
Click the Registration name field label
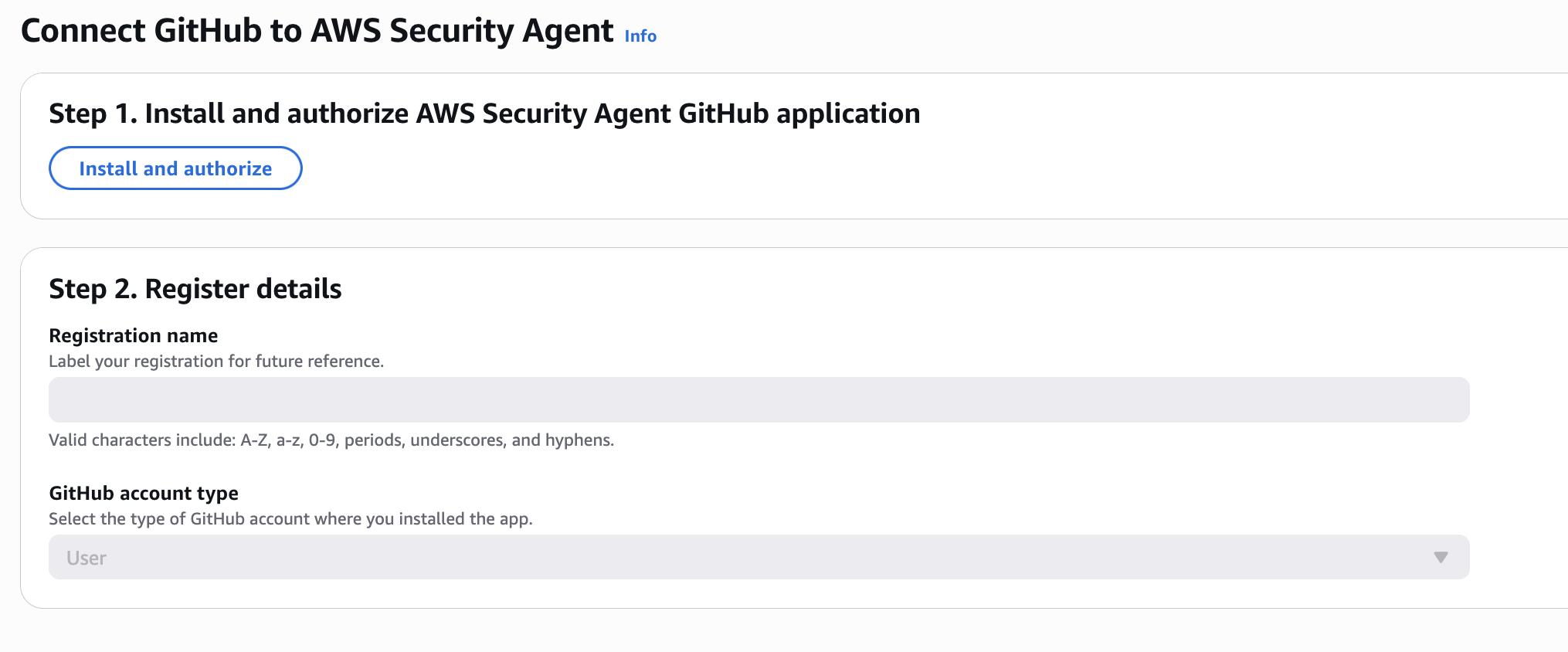(133, 335)
